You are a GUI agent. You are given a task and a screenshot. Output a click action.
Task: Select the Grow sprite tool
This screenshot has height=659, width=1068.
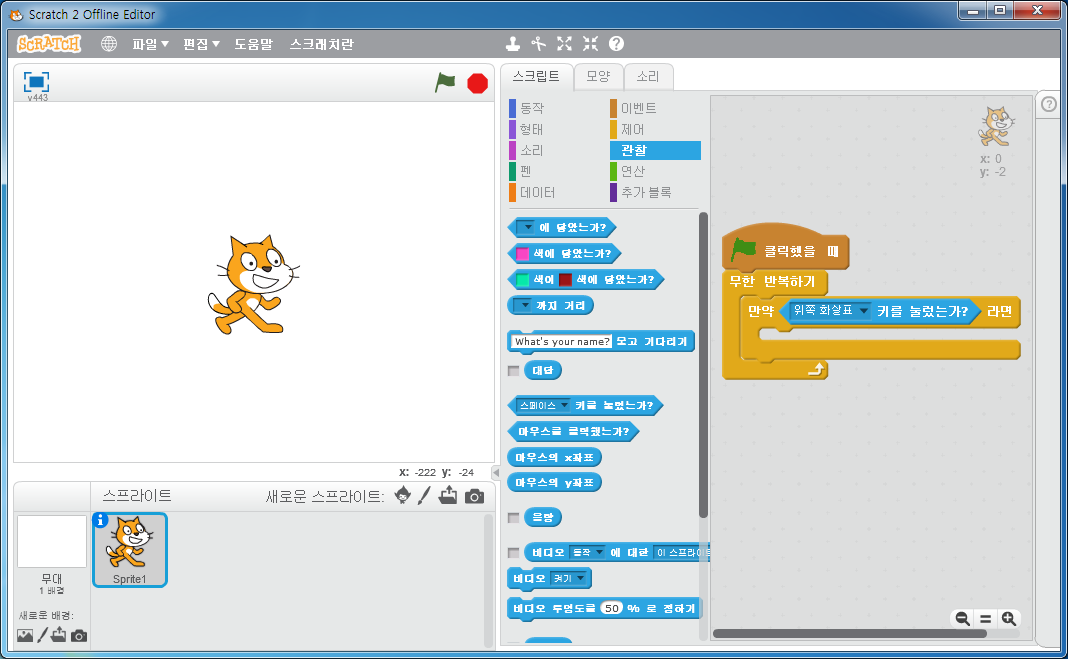click(565, 44)
